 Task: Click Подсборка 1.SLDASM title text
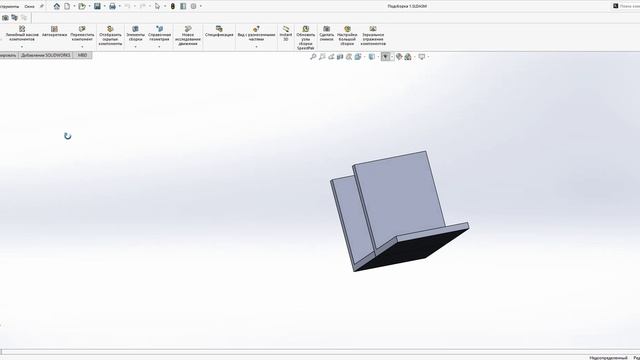pos(407,6)
